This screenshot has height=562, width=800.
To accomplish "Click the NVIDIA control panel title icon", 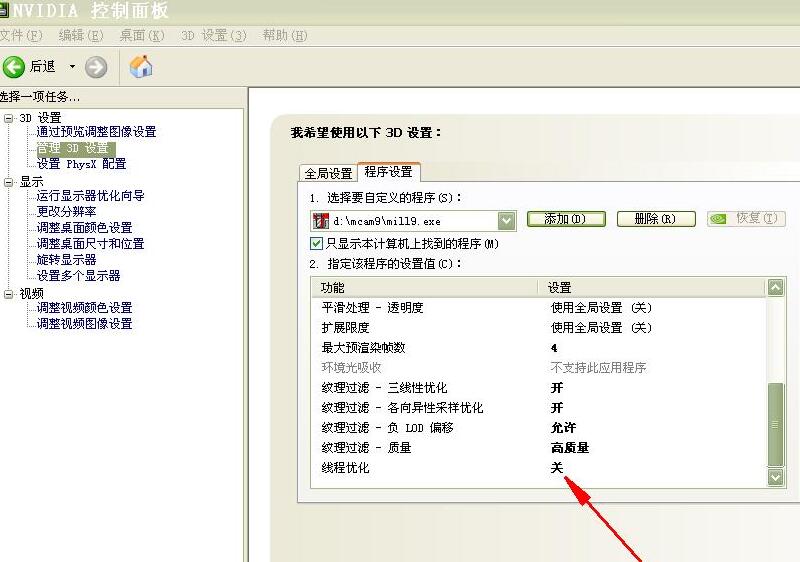I will coord(4,9).
